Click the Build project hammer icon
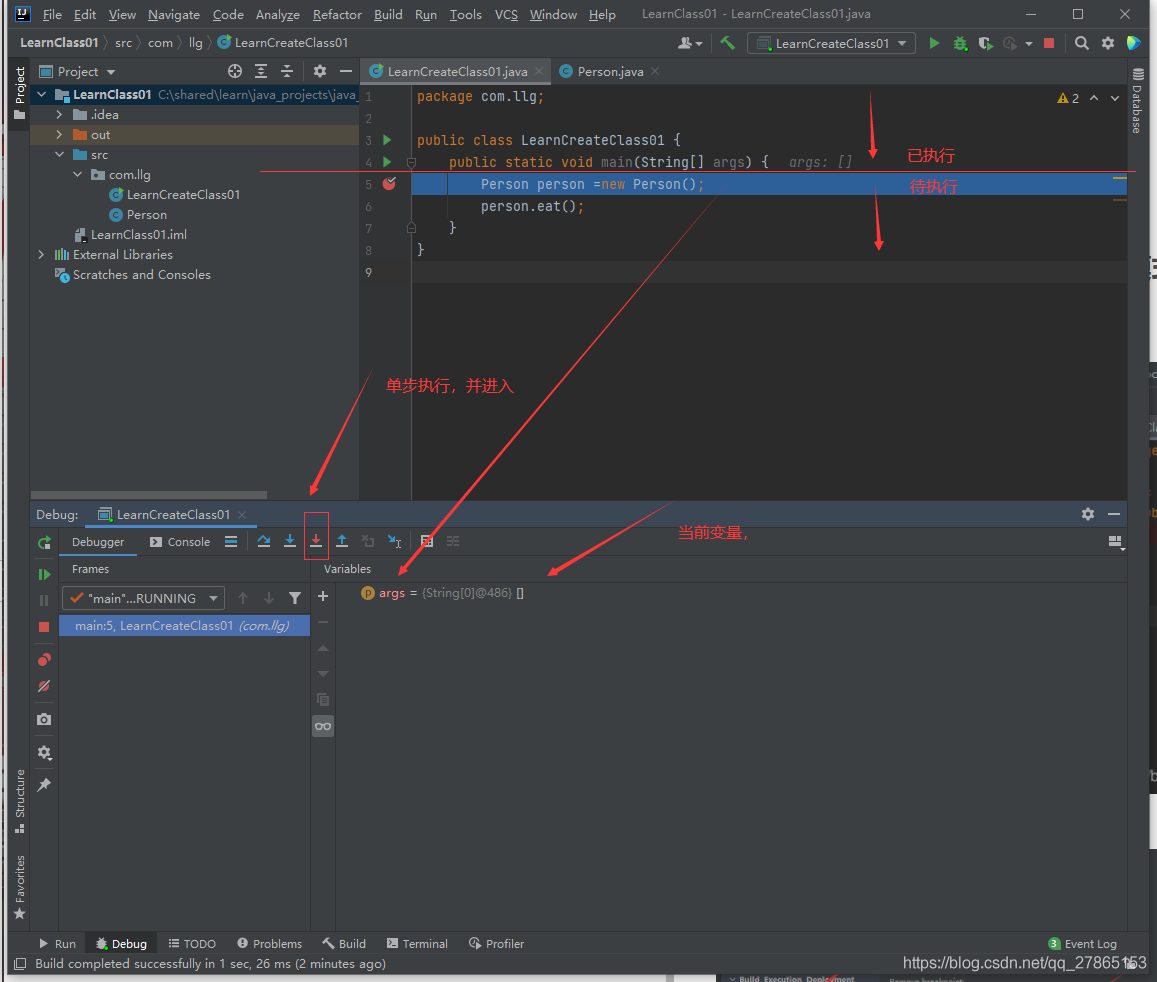 click(x=728, y=43)
